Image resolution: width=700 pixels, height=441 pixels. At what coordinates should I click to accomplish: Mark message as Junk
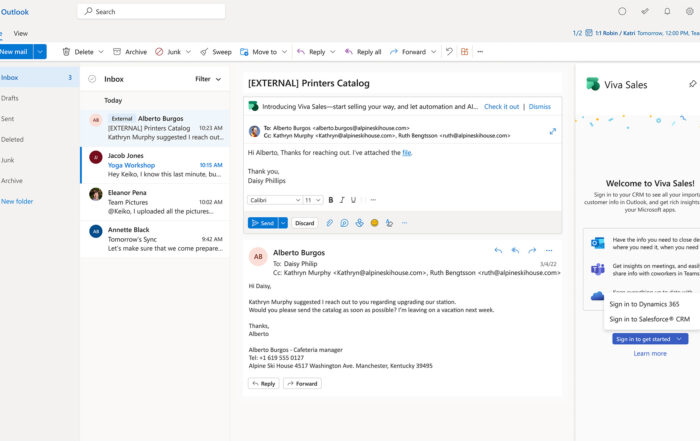[168, 52]
